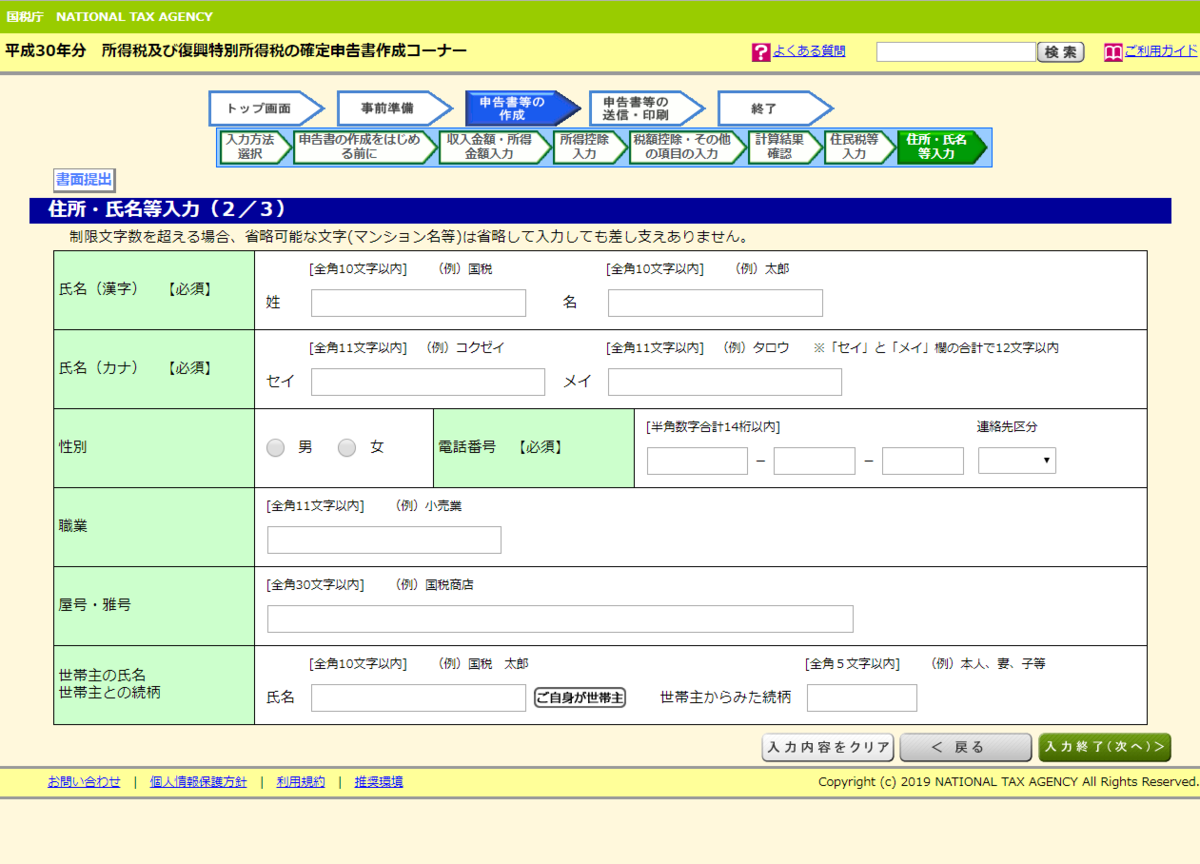This screenshot has height=864, width=1200.
Task: Click the 入力終了(次へ)> button
Action: click(x=1105, y=748)
